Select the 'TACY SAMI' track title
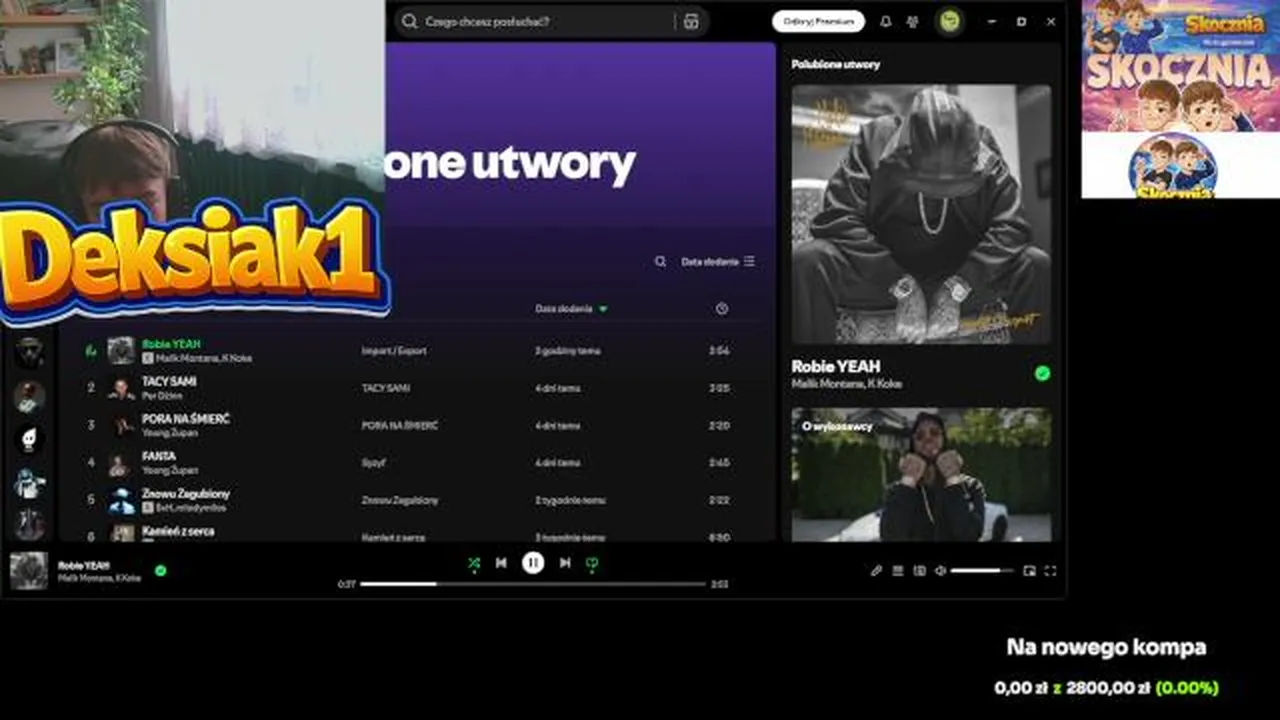This screenshot has height=720, width=1280. tap(169, 381)
